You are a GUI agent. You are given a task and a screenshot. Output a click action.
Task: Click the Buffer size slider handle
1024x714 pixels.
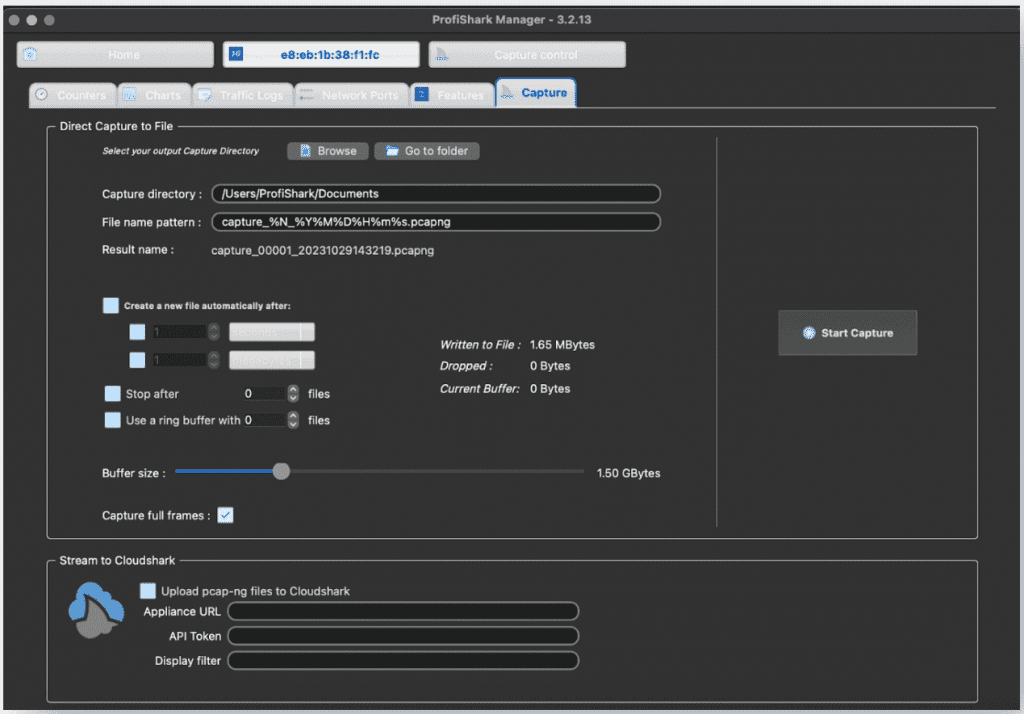[281, 472]
